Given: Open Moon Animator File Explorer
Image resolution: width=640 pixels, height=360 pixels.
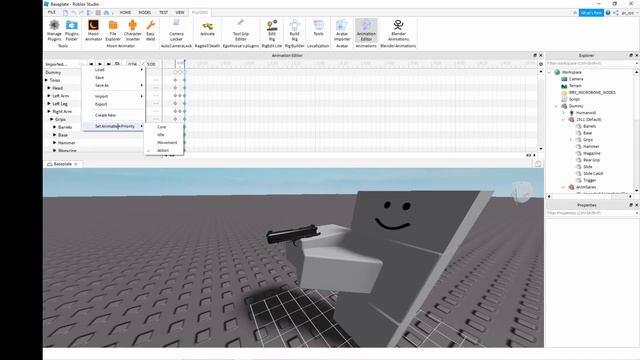Looking at the screenshot, I should [x=113, y=30].
